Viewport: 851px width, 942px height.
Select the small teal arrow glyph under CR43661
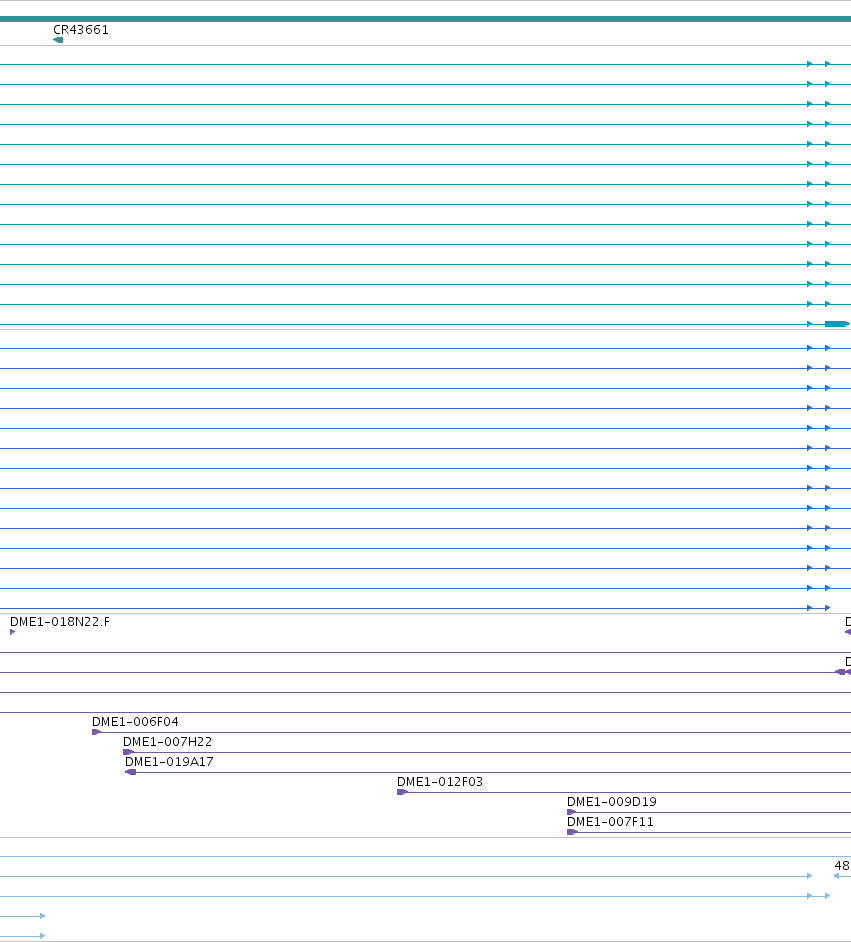58,40
